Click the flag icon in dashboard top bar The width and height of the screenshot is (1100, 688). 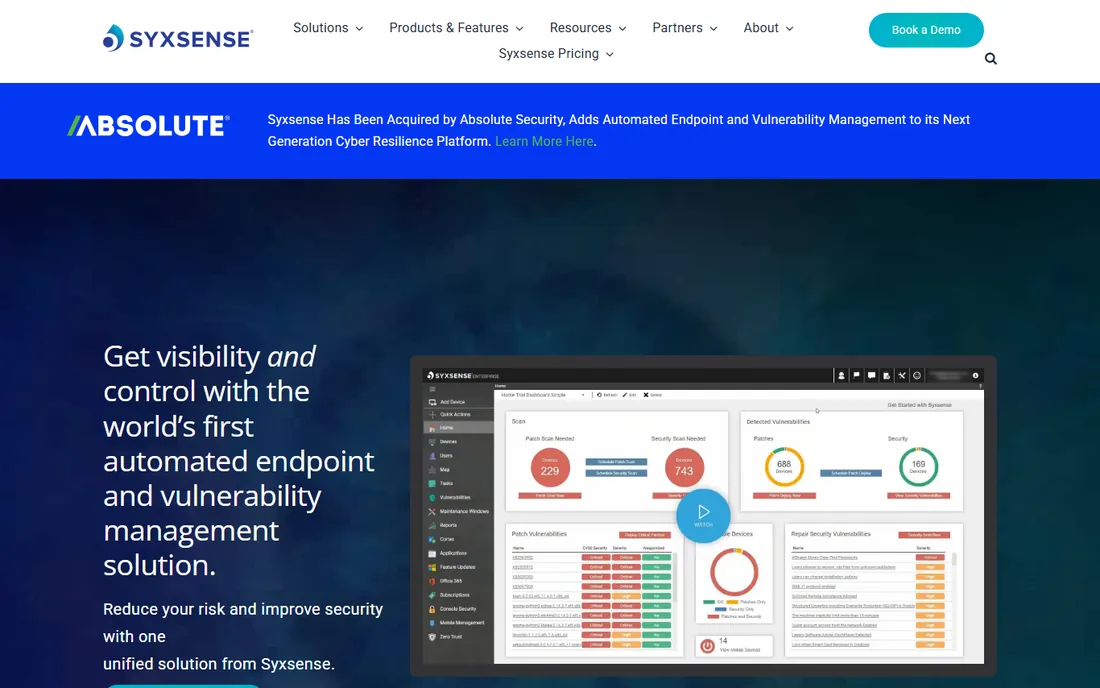point(857,376)
